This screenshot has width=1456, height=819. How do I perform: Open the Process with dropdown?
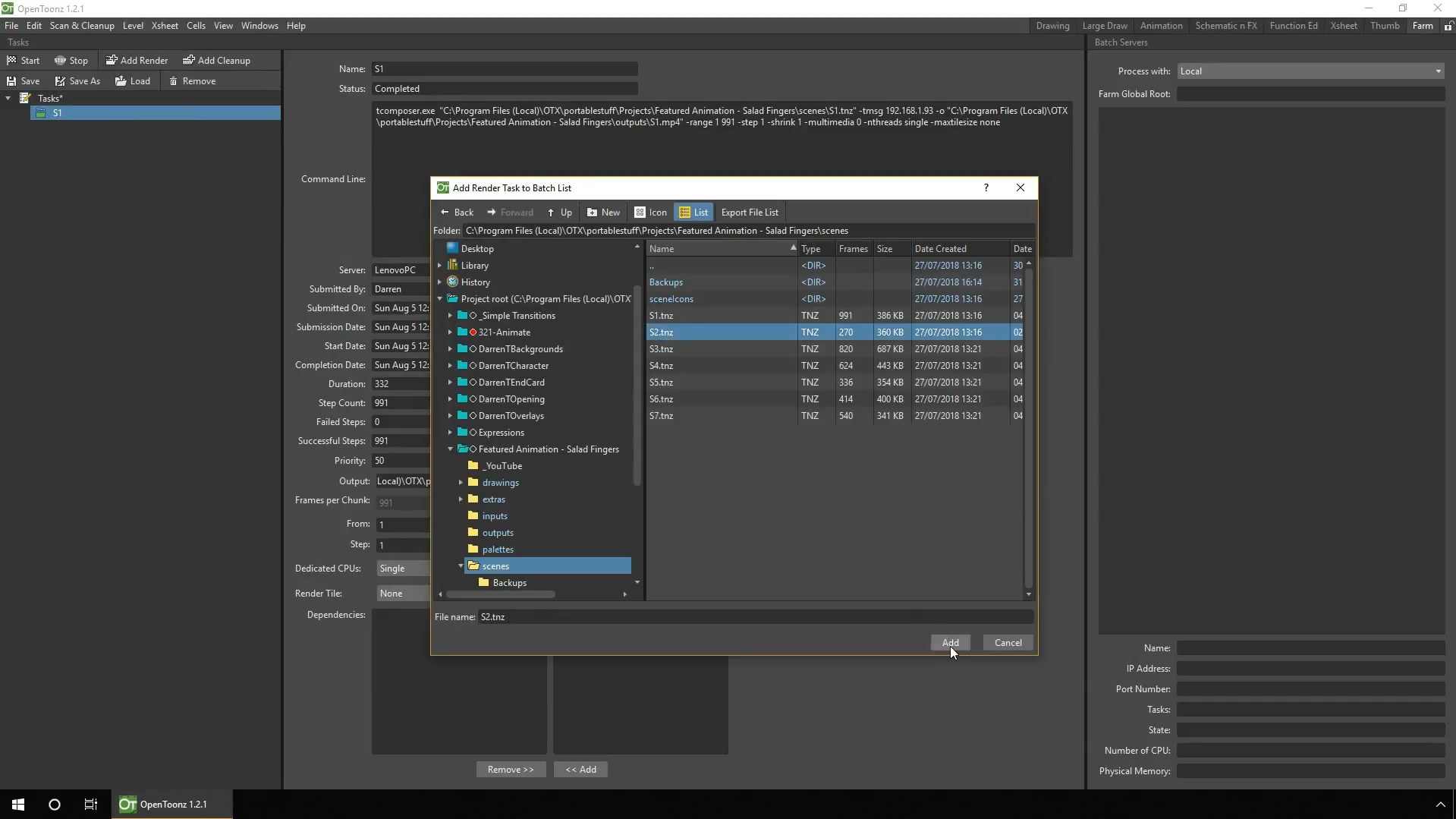[1310, 71]
